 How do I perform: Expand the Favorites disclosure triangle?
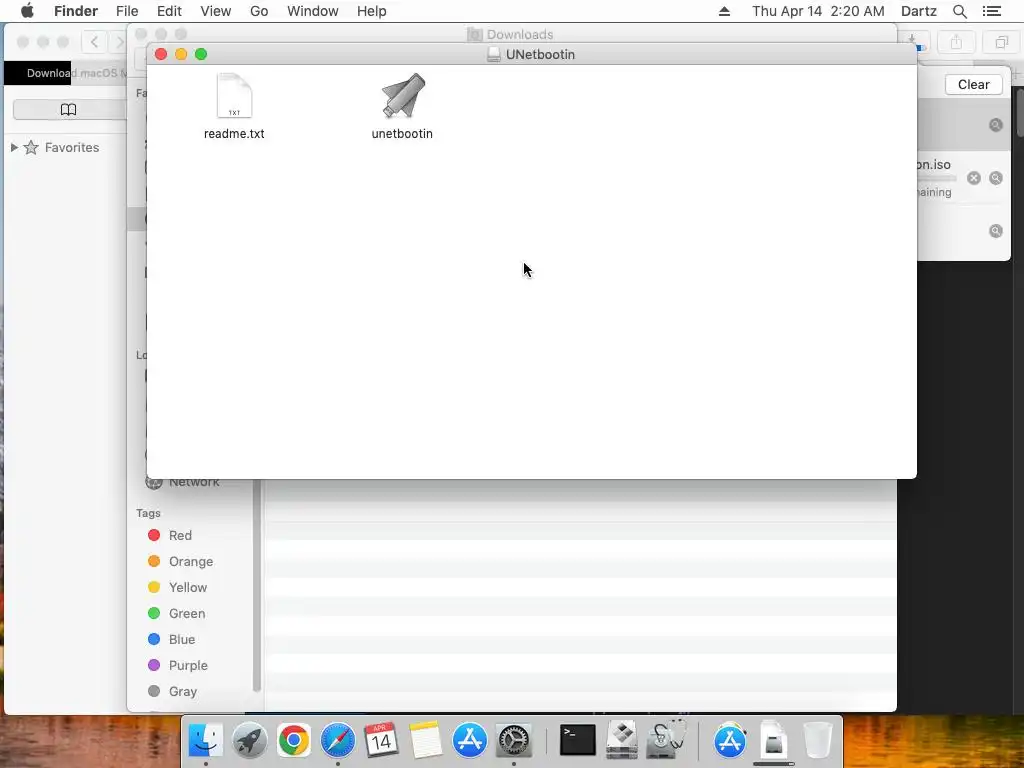[x=14, y=148]
